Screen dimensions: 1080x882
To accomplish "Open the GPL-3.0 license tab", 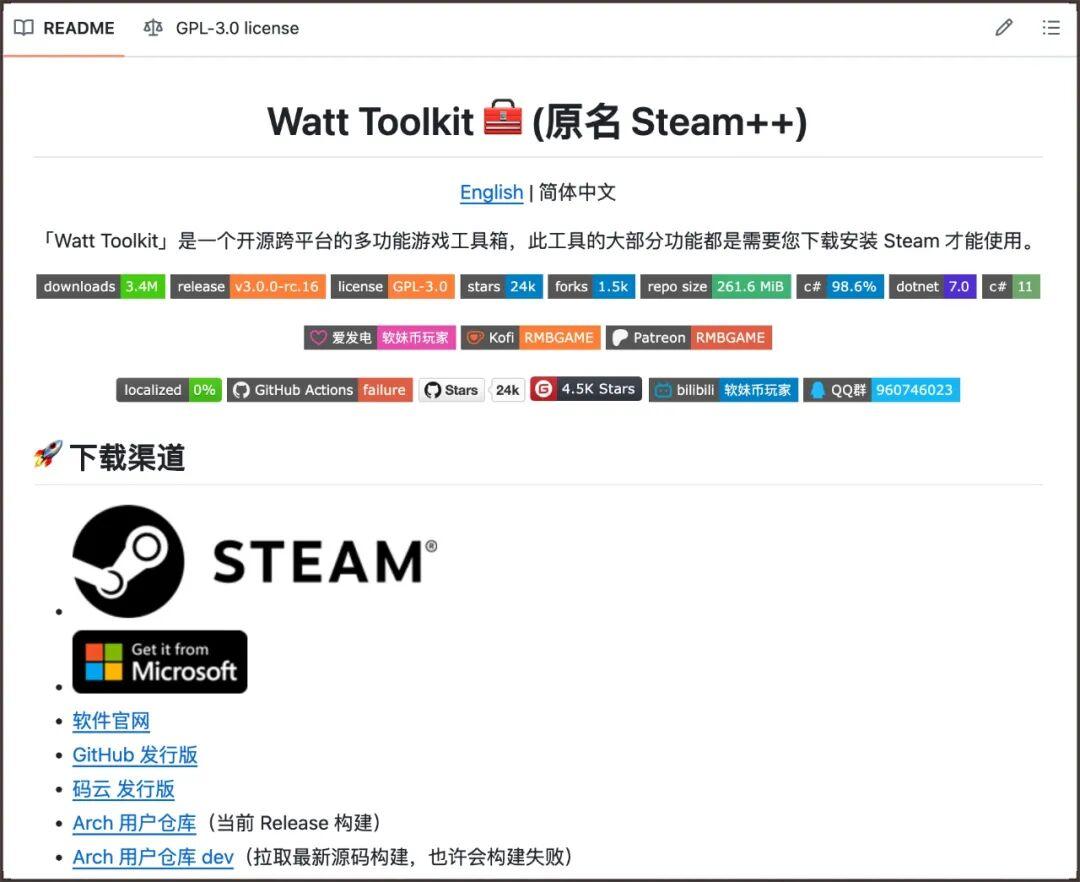I will point(222,28).
